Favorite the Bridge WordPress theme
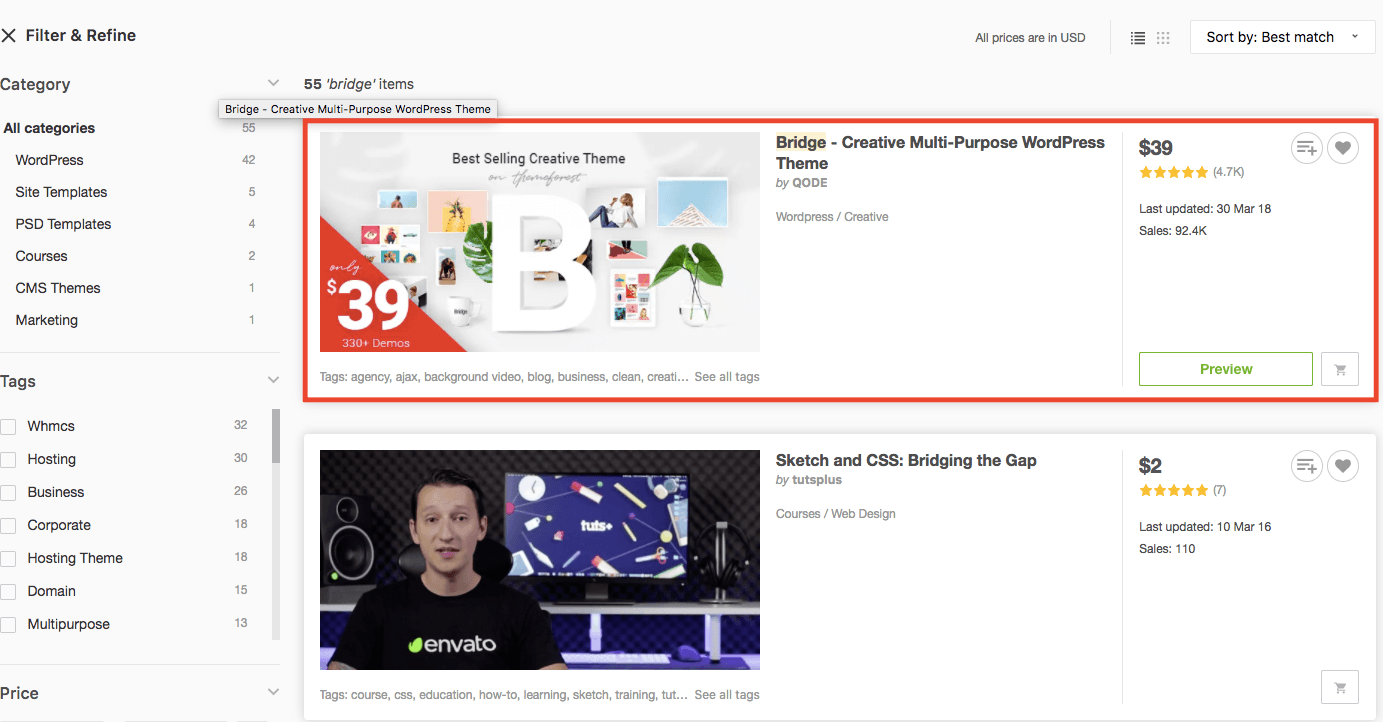The width and height of the screenshot is (1383, 722). (1343, 149)
